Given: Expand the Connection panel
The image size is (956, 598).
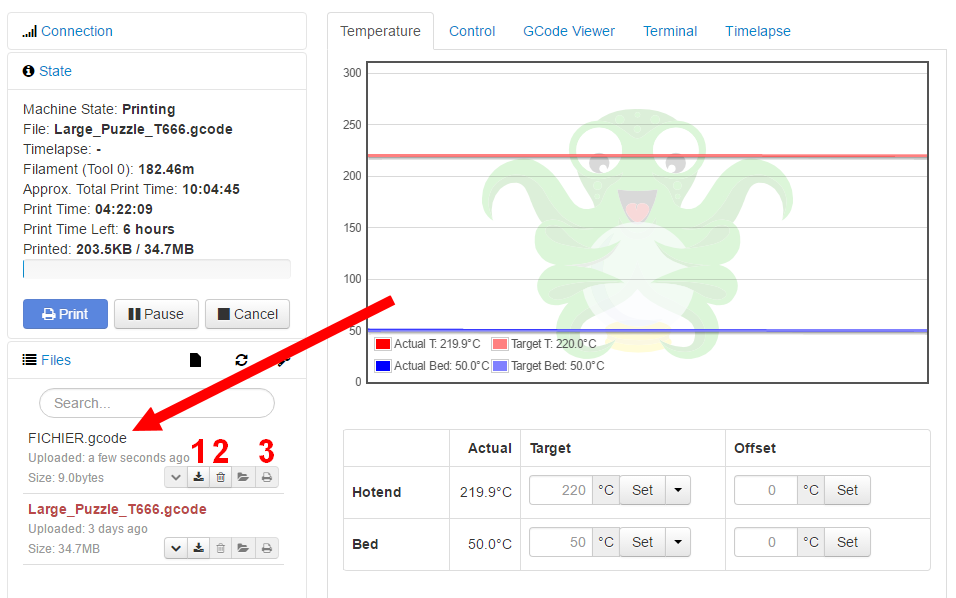Looking at the screenshot, I should (76, 31).
